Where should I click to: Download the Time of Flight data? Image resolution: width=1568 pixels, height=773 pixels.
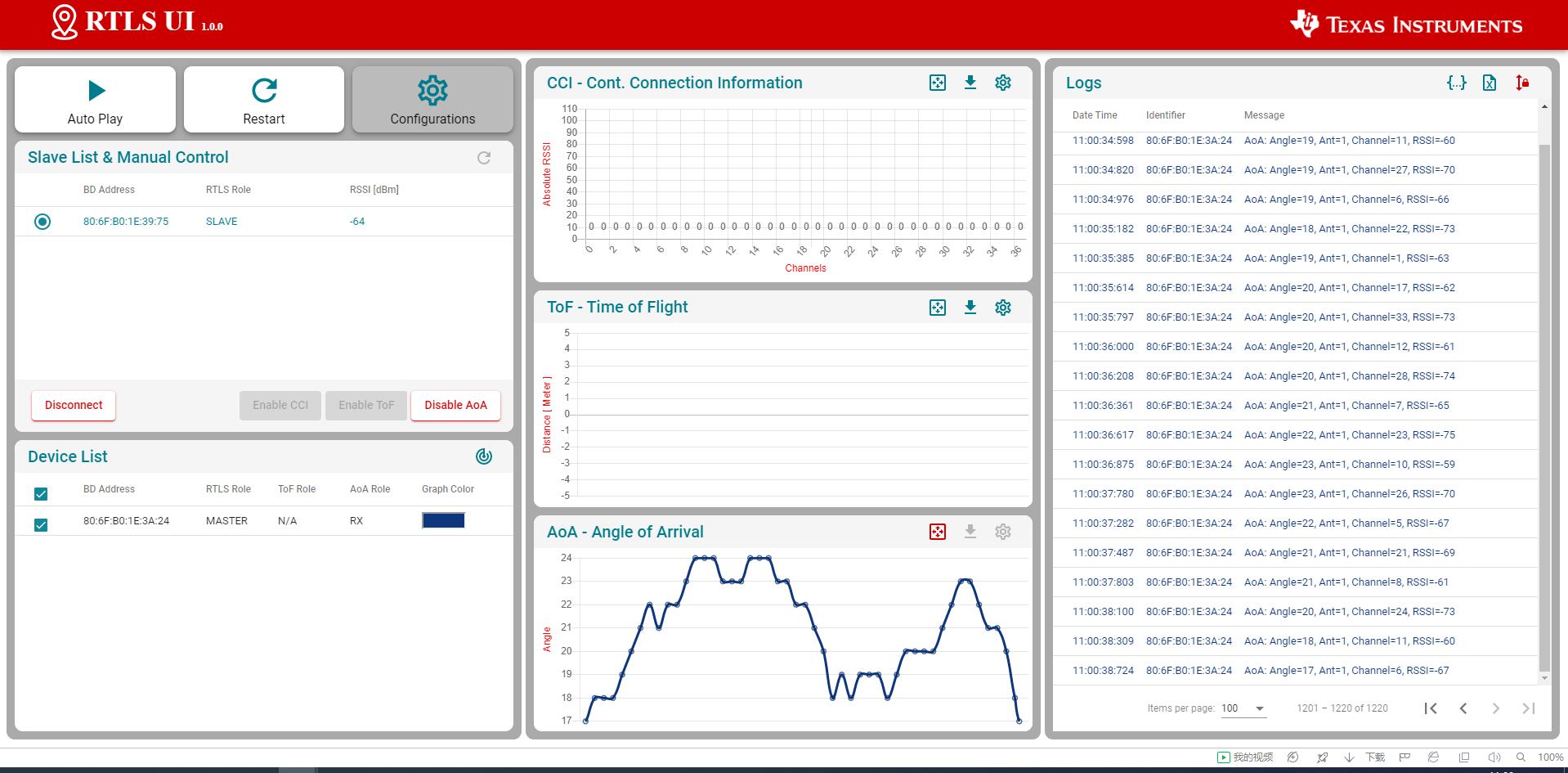[970, 308]
